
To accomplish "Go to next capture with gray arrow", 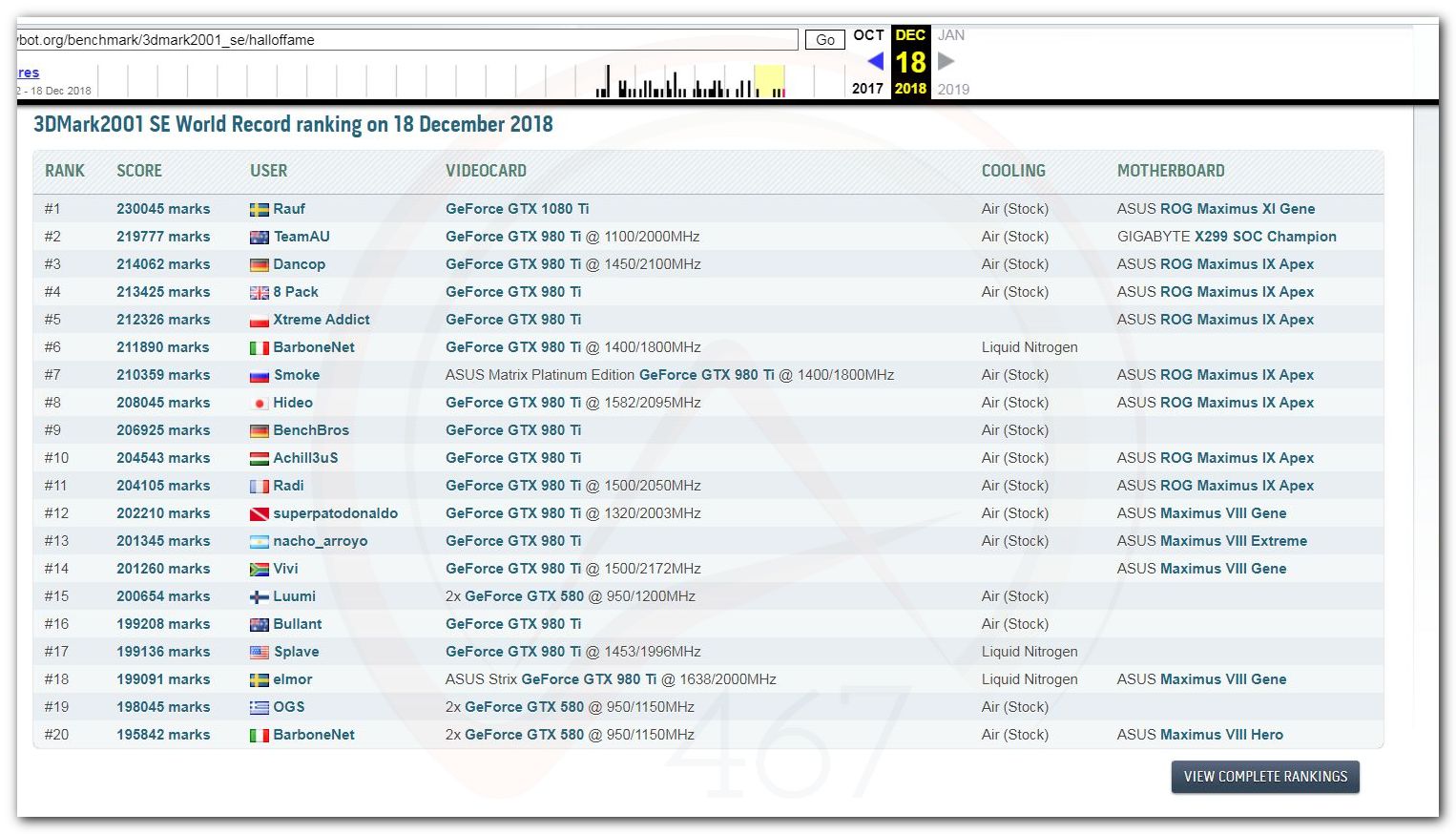I will (x=946, y=62).
